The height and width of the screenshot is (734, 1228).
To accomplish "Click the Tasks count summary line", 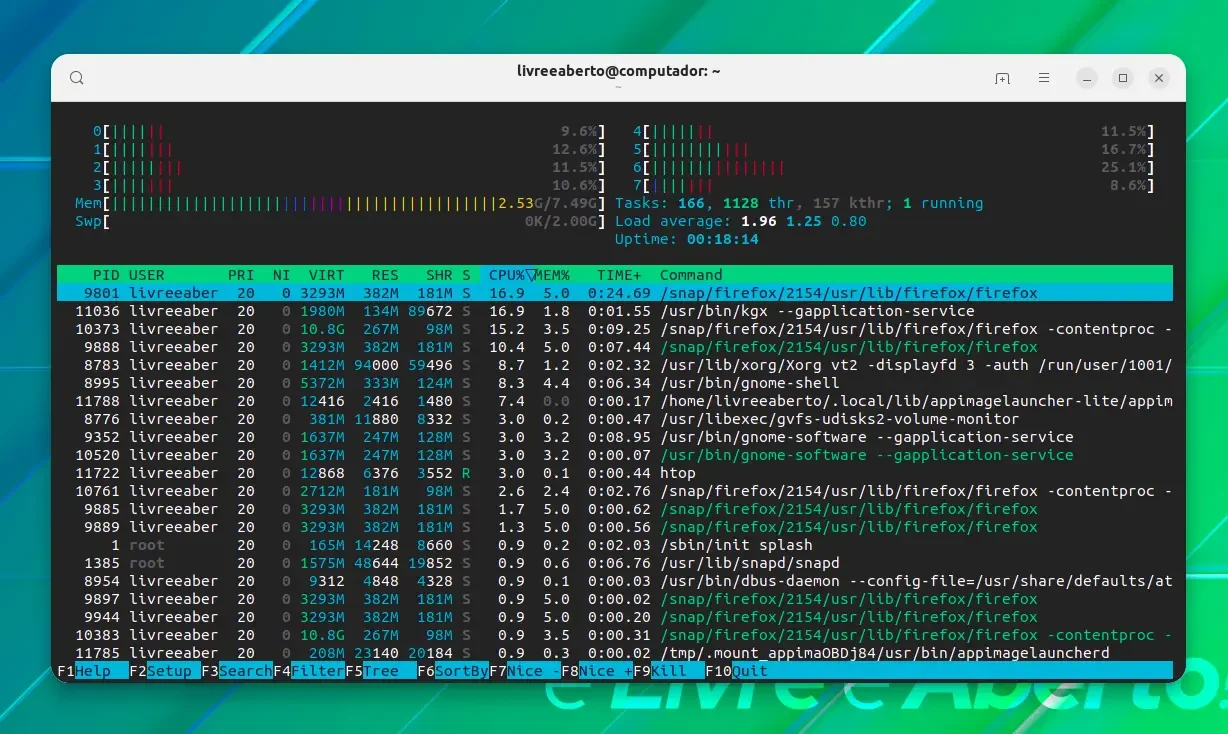I will pyautogui.click(x=799, y=203).
